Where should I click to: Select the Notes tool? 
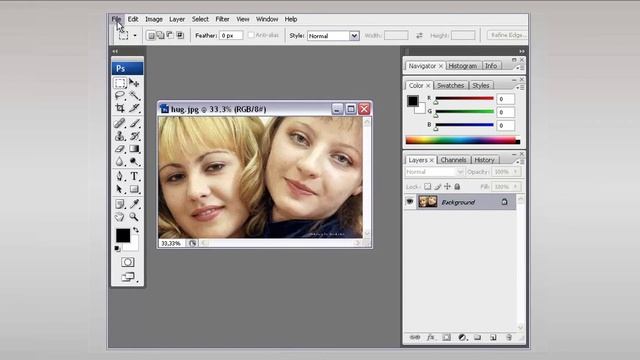(120, 204)
